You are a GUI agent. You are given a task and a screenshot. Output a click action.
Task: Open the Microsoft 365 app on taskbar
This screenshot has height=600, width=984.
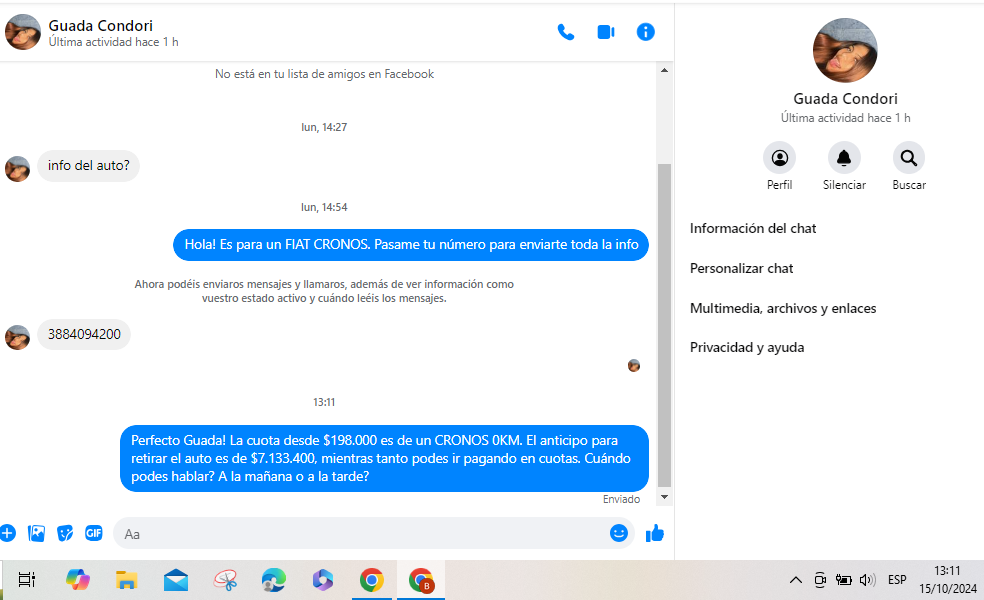tap(323, 580)
